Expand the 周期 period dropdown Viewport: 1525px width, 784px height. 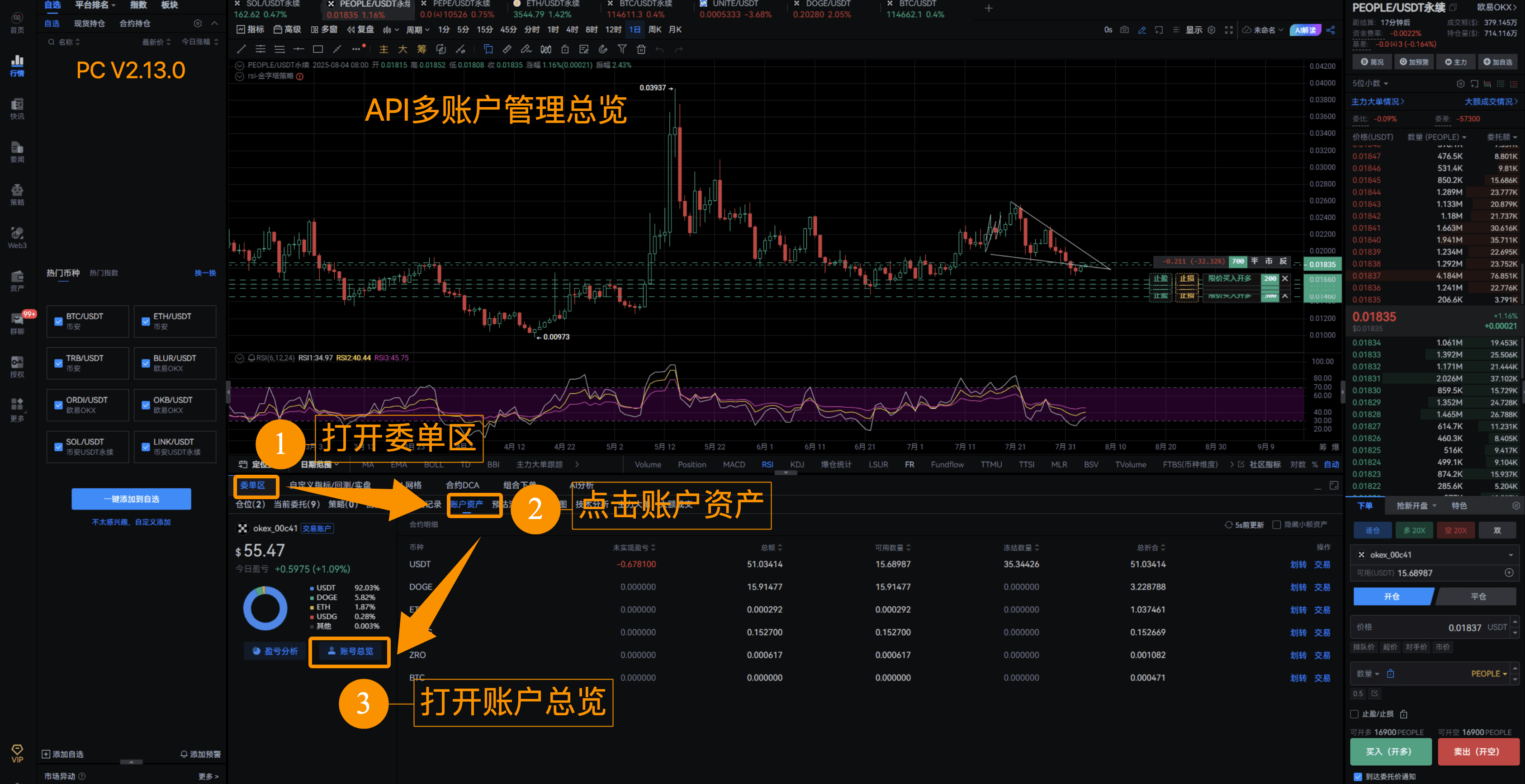(417, 29)
